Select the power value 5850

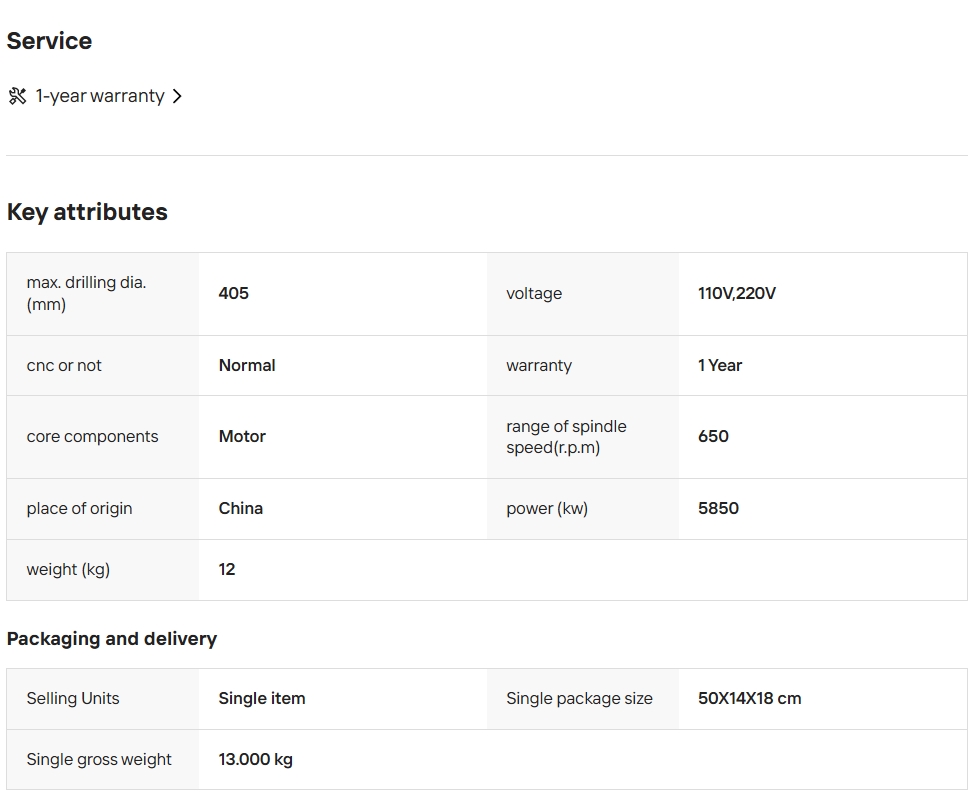(x=718, y=508)
